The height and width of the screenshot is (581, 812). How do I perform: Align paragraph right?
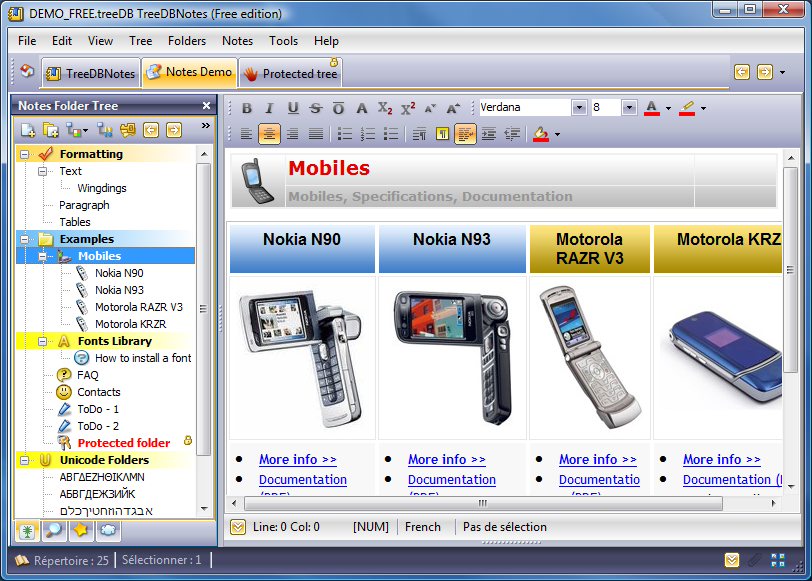[293, 134]
